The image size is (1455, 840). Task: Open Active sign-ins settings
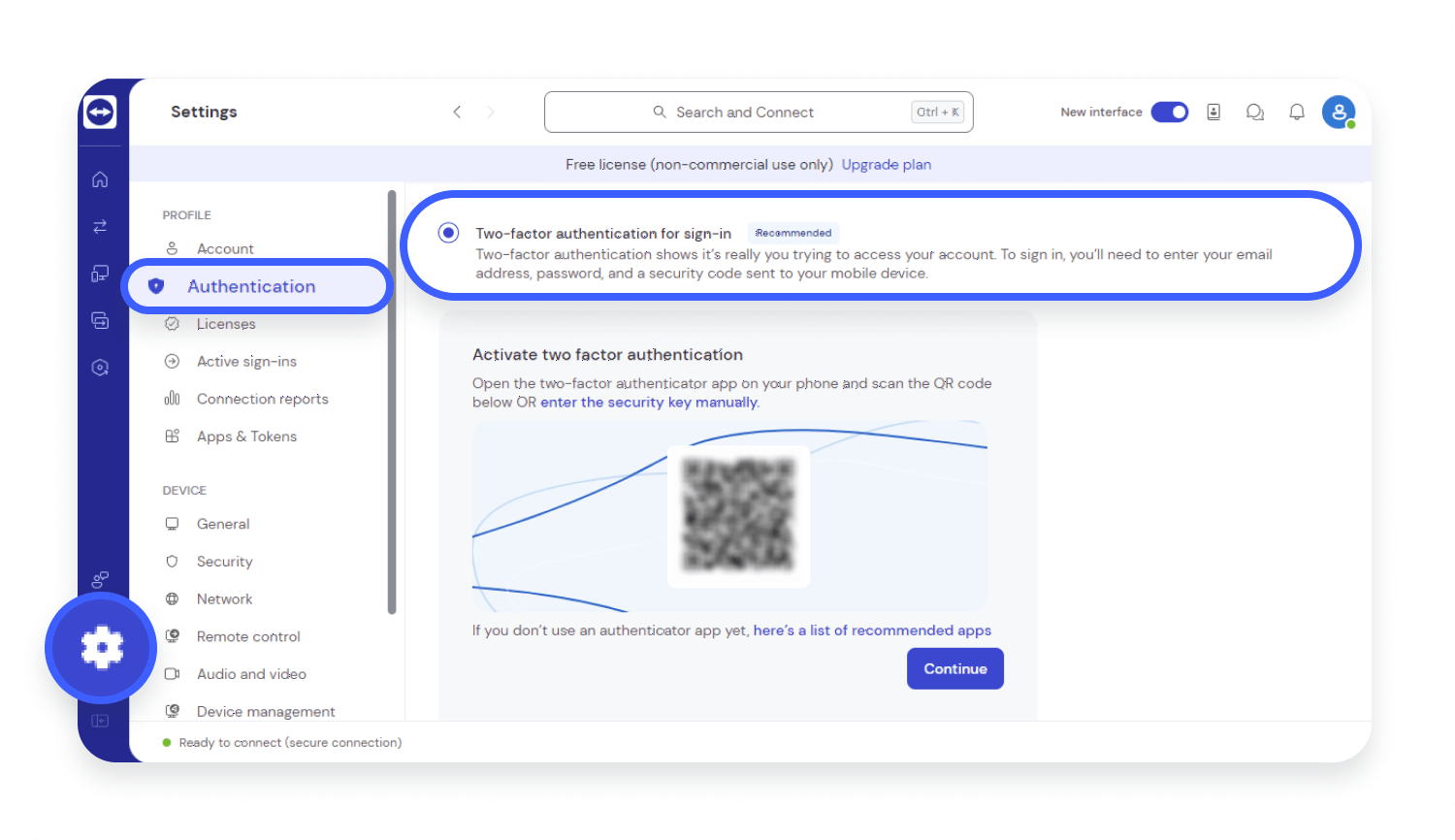point(246,361)
